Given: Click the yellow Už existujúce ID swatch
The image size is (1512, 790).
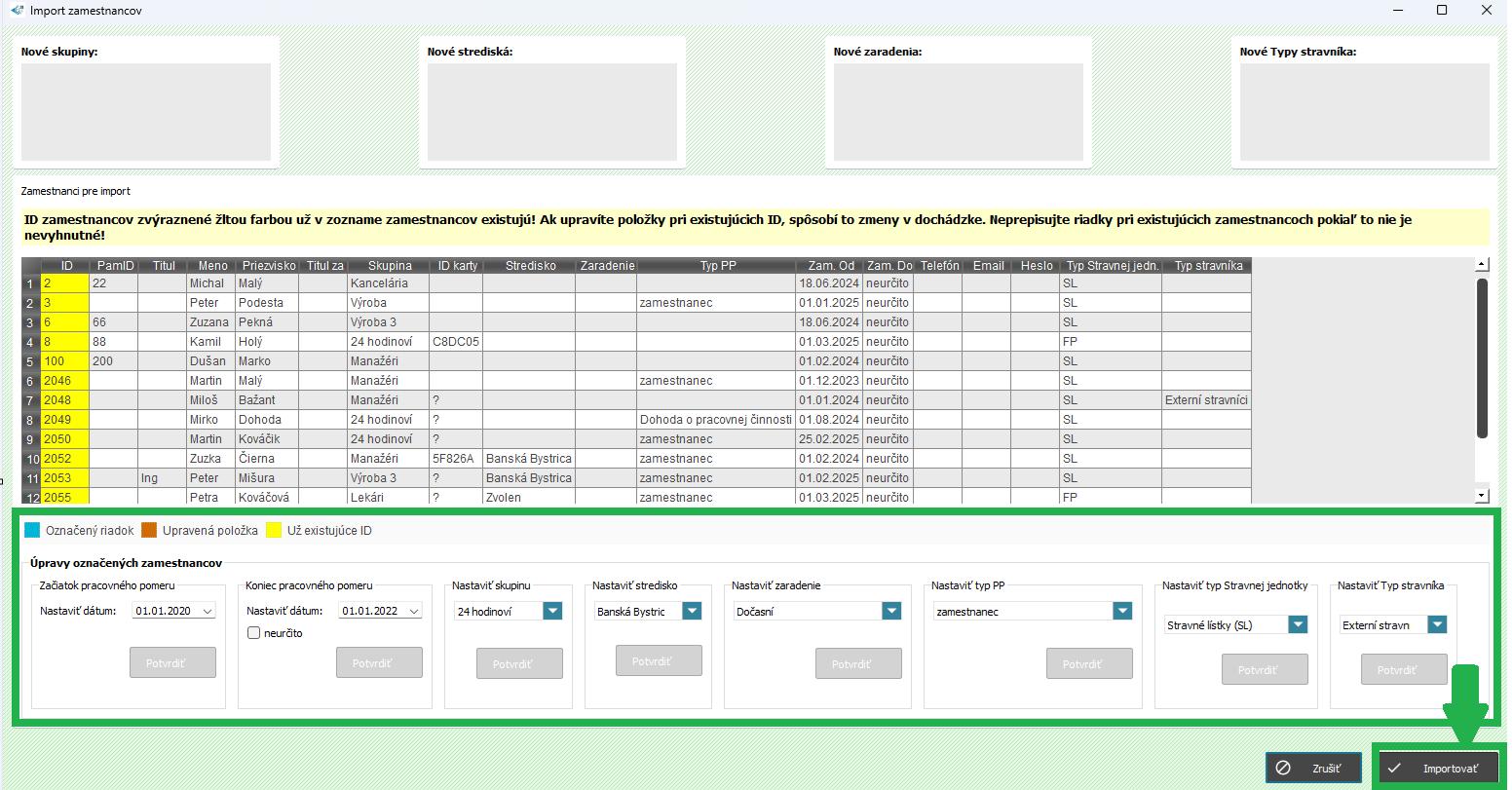Looking at the screenshot, I should pyautogui.click(x=274, y=531).
